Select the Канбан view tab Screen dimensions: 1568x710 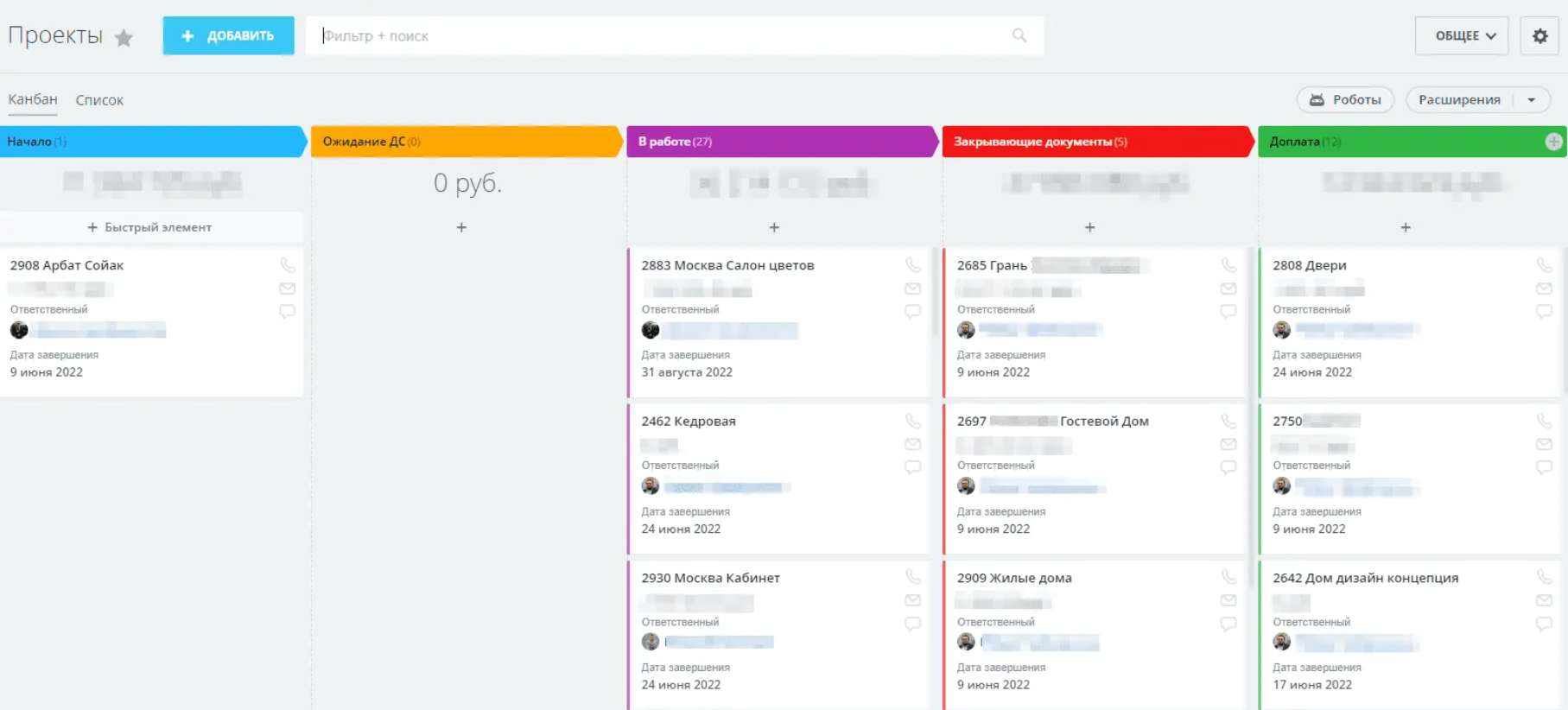33,99
